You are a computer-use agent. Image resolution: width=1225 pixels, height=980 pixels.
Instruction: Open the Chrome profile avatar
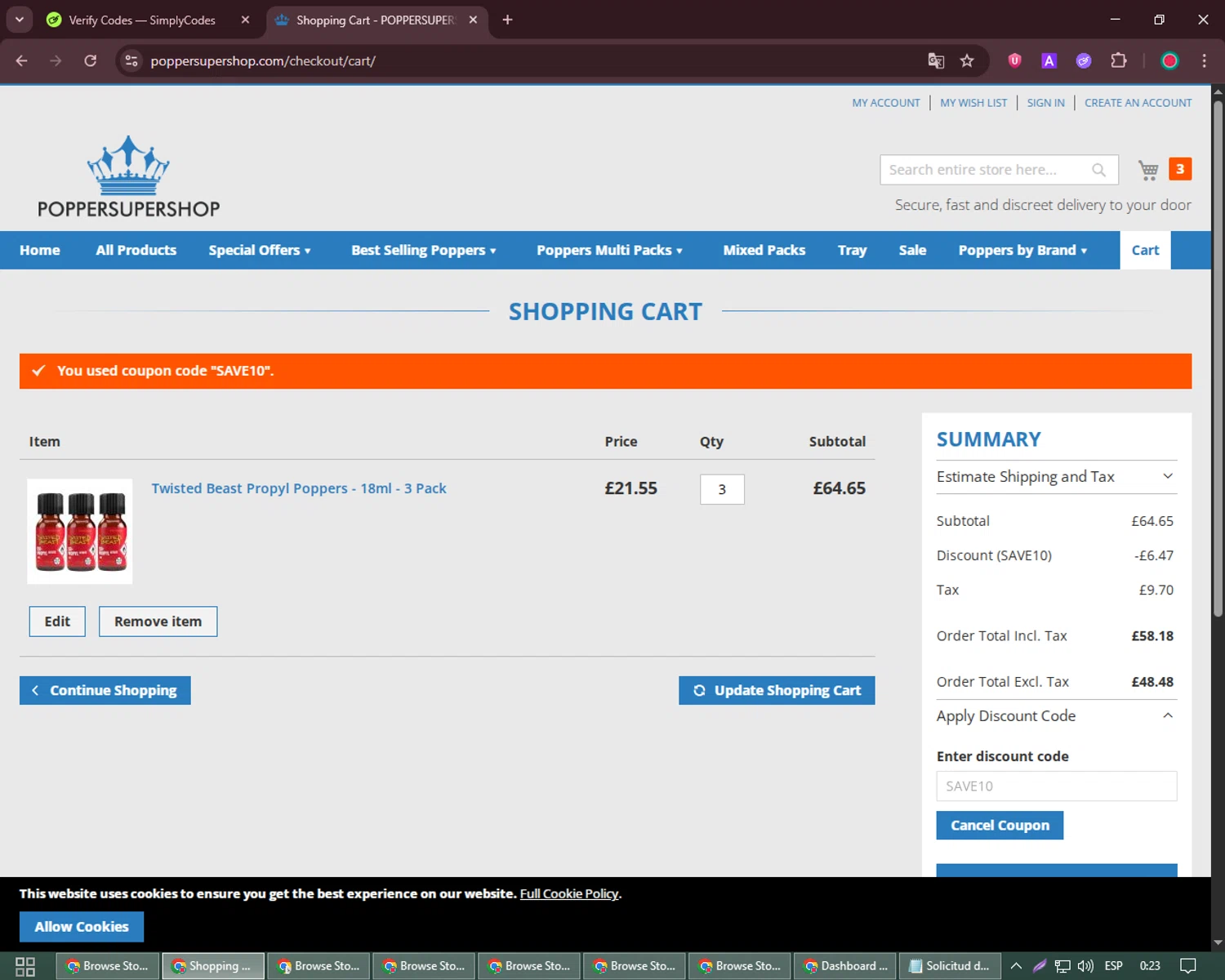tap(1169, 60)
